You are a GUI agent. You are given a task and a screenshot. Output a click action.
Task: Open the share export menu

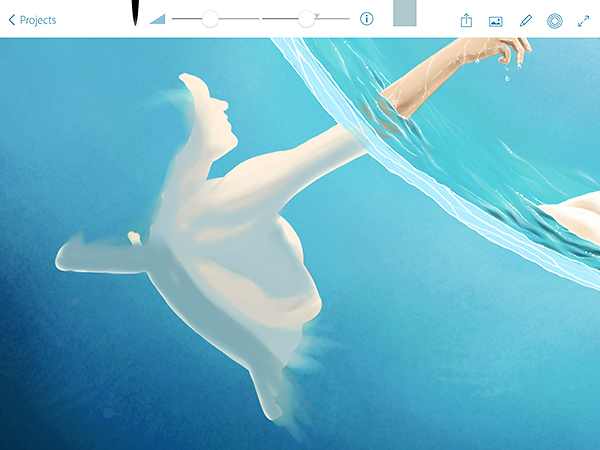(x=466, y=21)
